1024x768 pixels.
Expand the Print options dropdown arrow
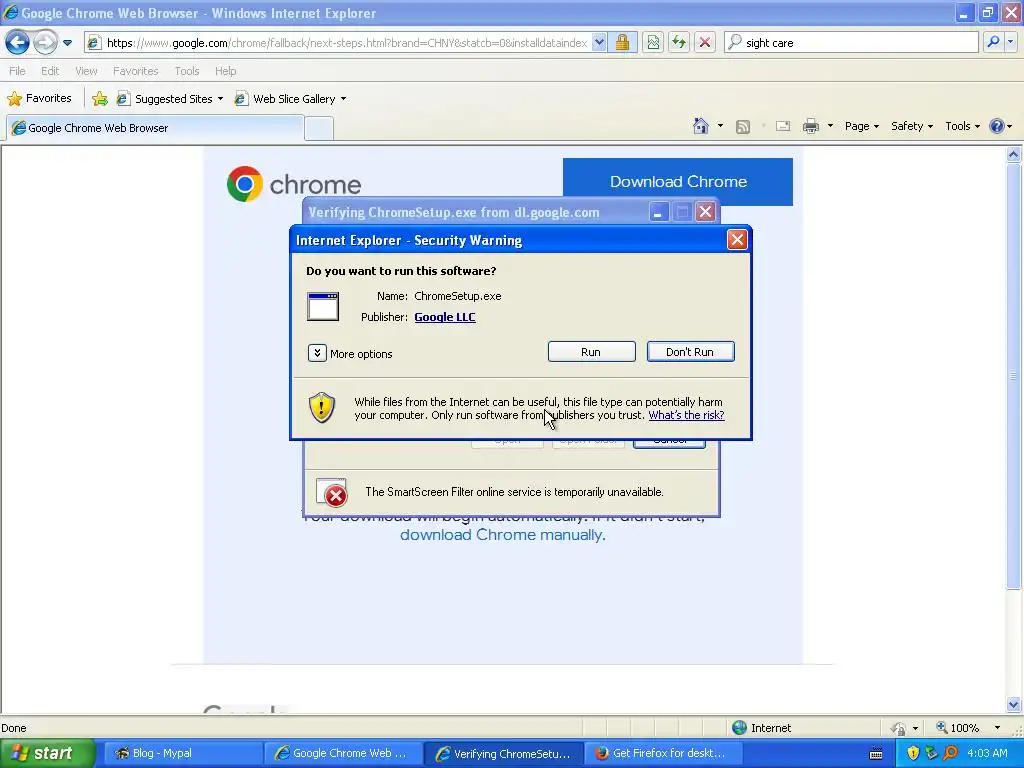pyautogui.click(x=830, y=126)
